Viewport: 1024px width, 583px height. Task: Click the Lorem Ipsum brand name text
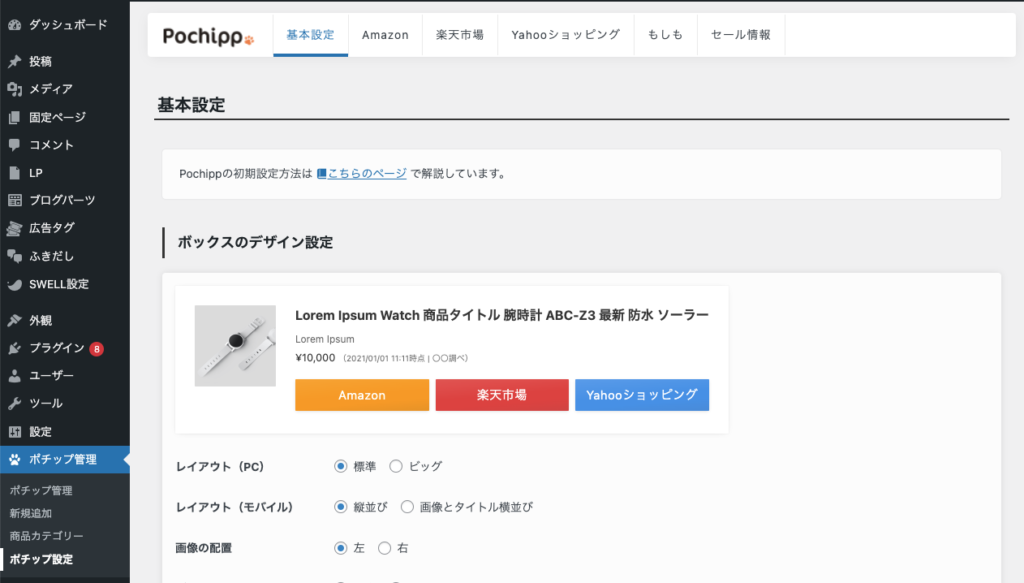pos(325,339)
